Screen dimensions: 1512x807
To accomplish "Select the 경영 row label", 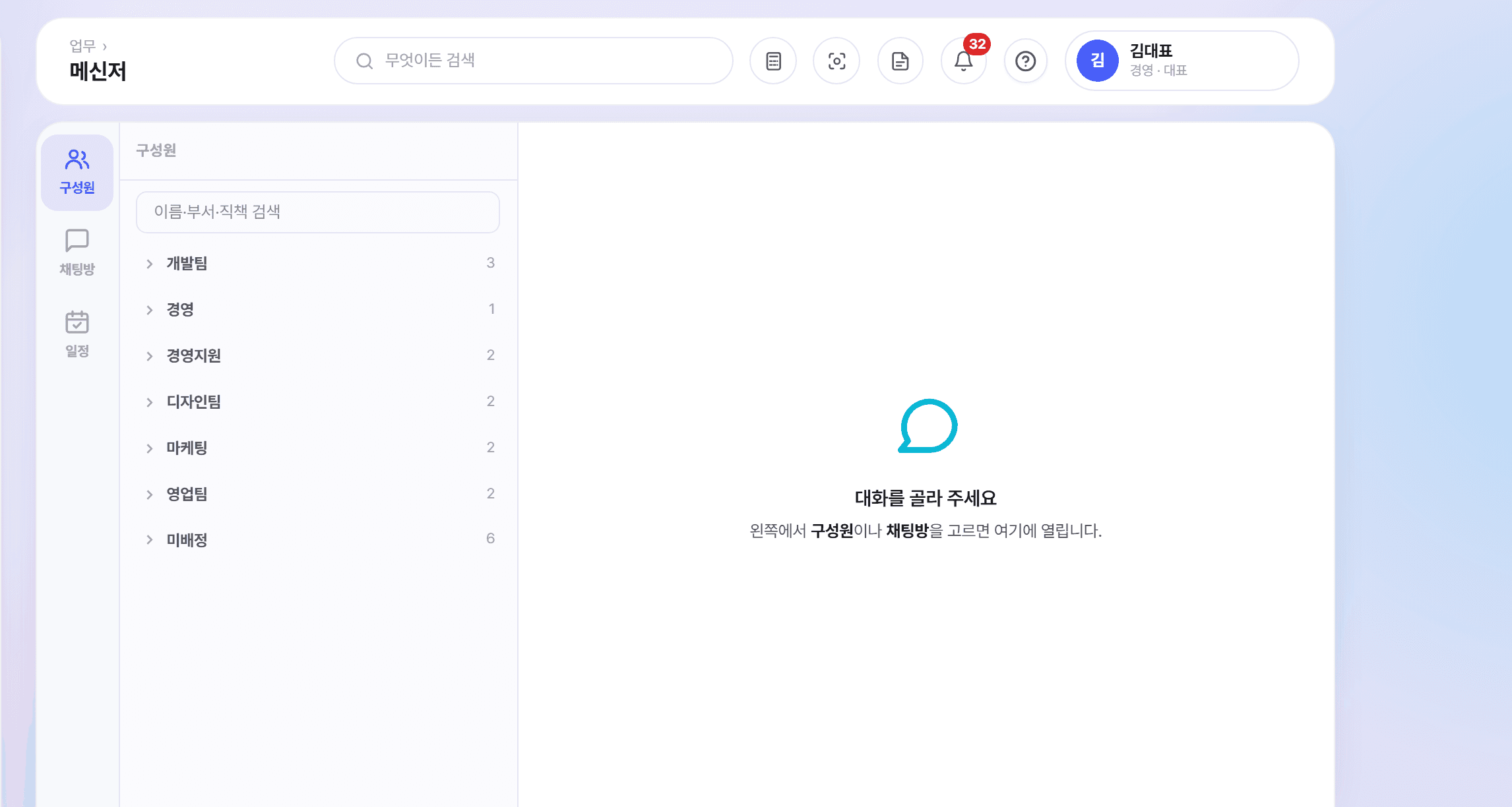I will [x=180, y=309].
